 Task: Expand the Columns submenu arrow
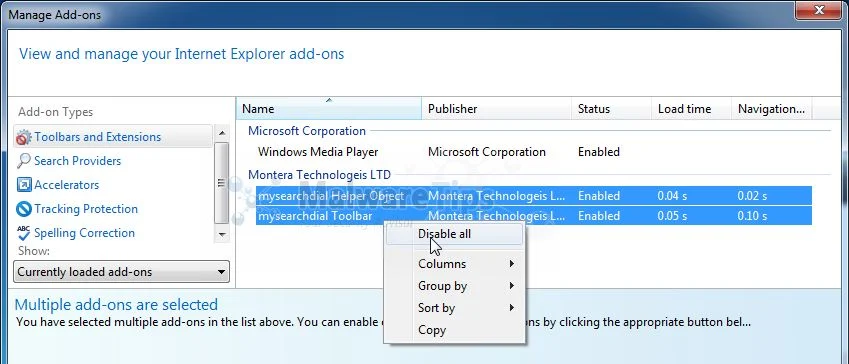(x=512, y=264)
